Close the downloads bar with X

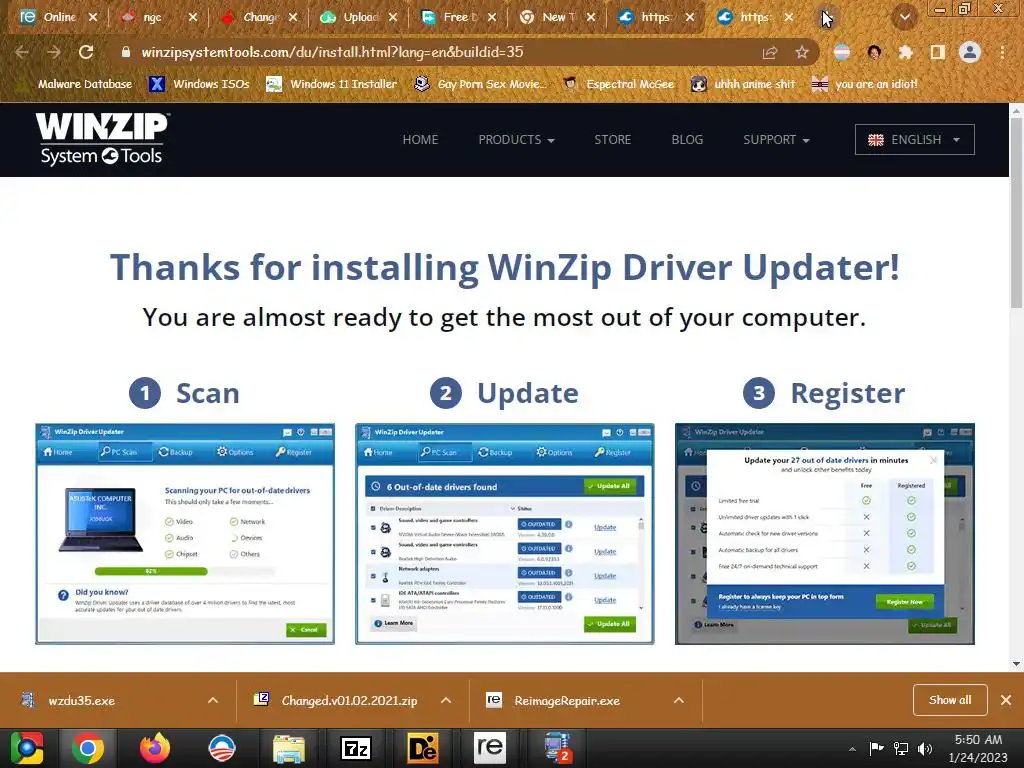1006,700
